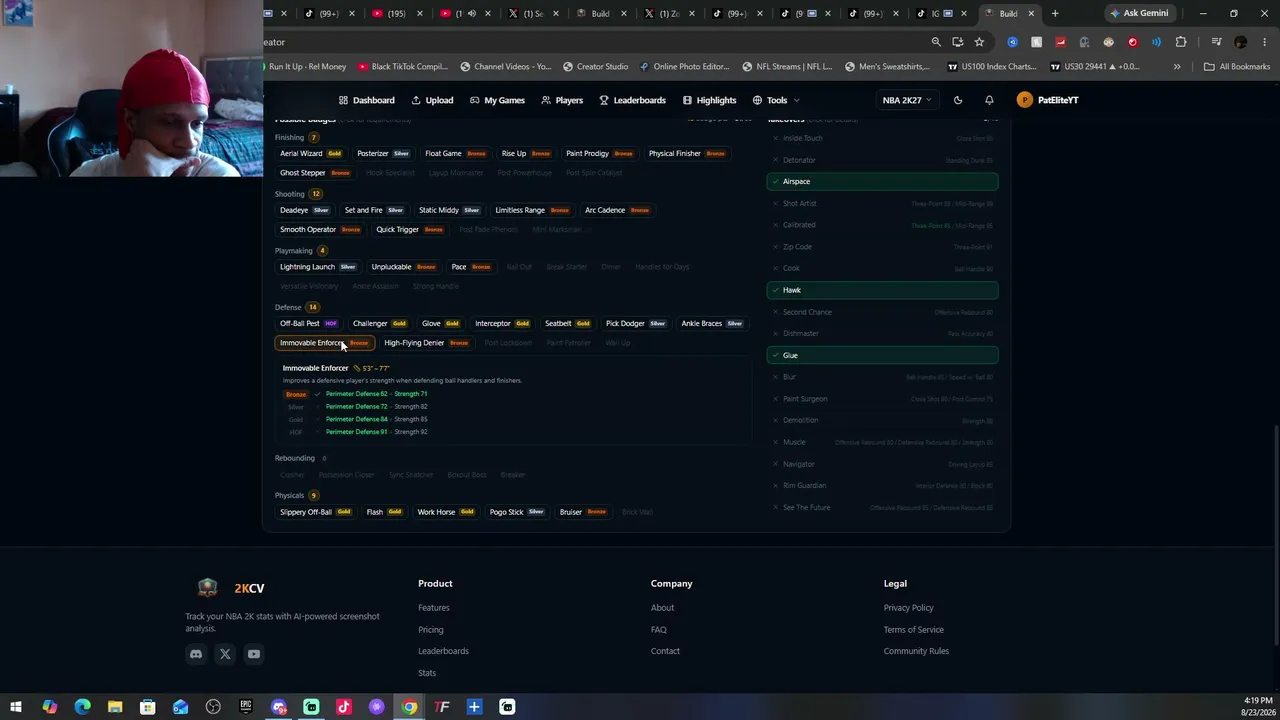Screen dimensions: 1280x720
Task: Expand Aerial Wizard badge requirements
Action: (311, 154)
